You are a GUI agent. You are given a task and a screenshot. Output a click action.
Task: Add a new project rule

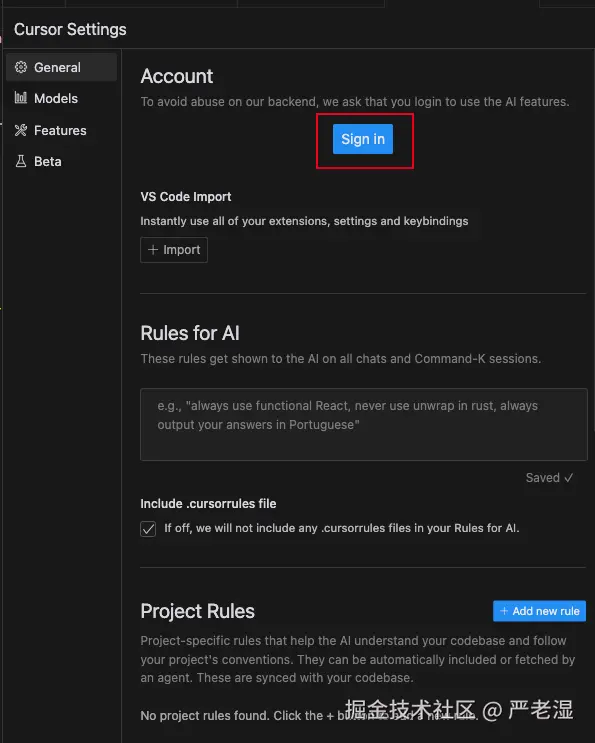pyautogui.click(x=540, y=611)
